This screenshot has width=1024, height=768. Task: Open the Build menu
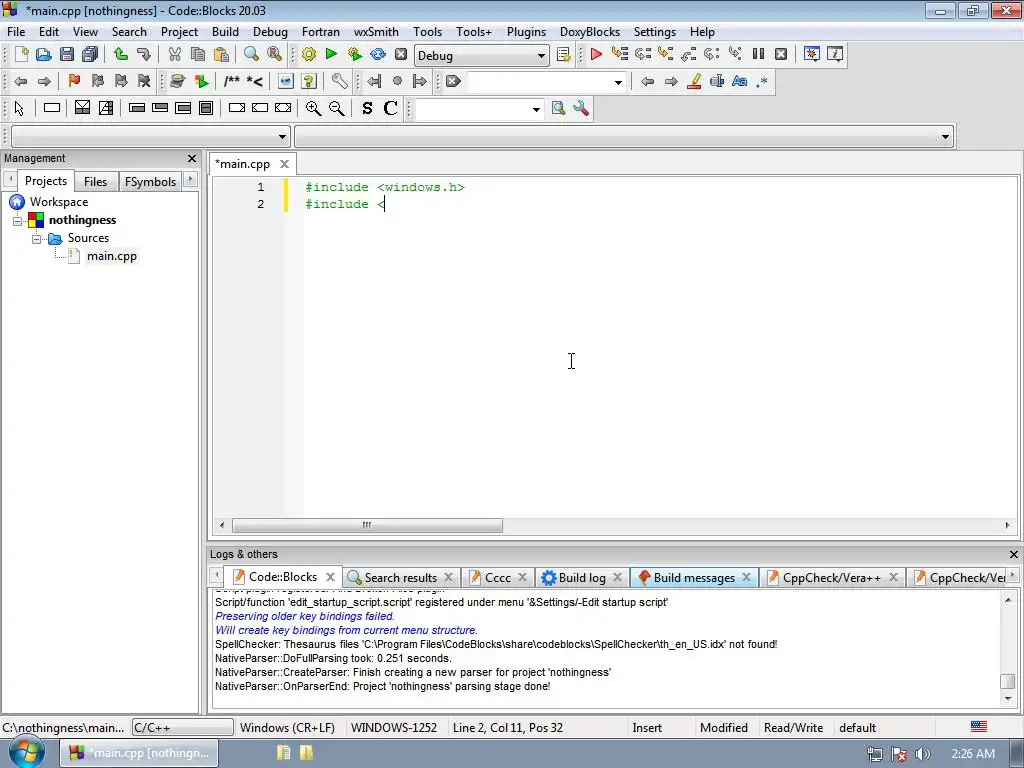point(225,32)
